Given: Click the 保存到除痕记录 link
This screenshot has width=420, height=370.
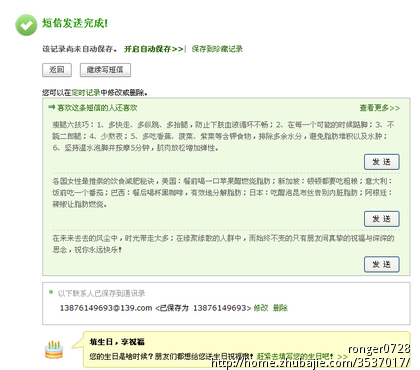Looking at the screenshot, I should pyautogui.click(x=217, y=49).
